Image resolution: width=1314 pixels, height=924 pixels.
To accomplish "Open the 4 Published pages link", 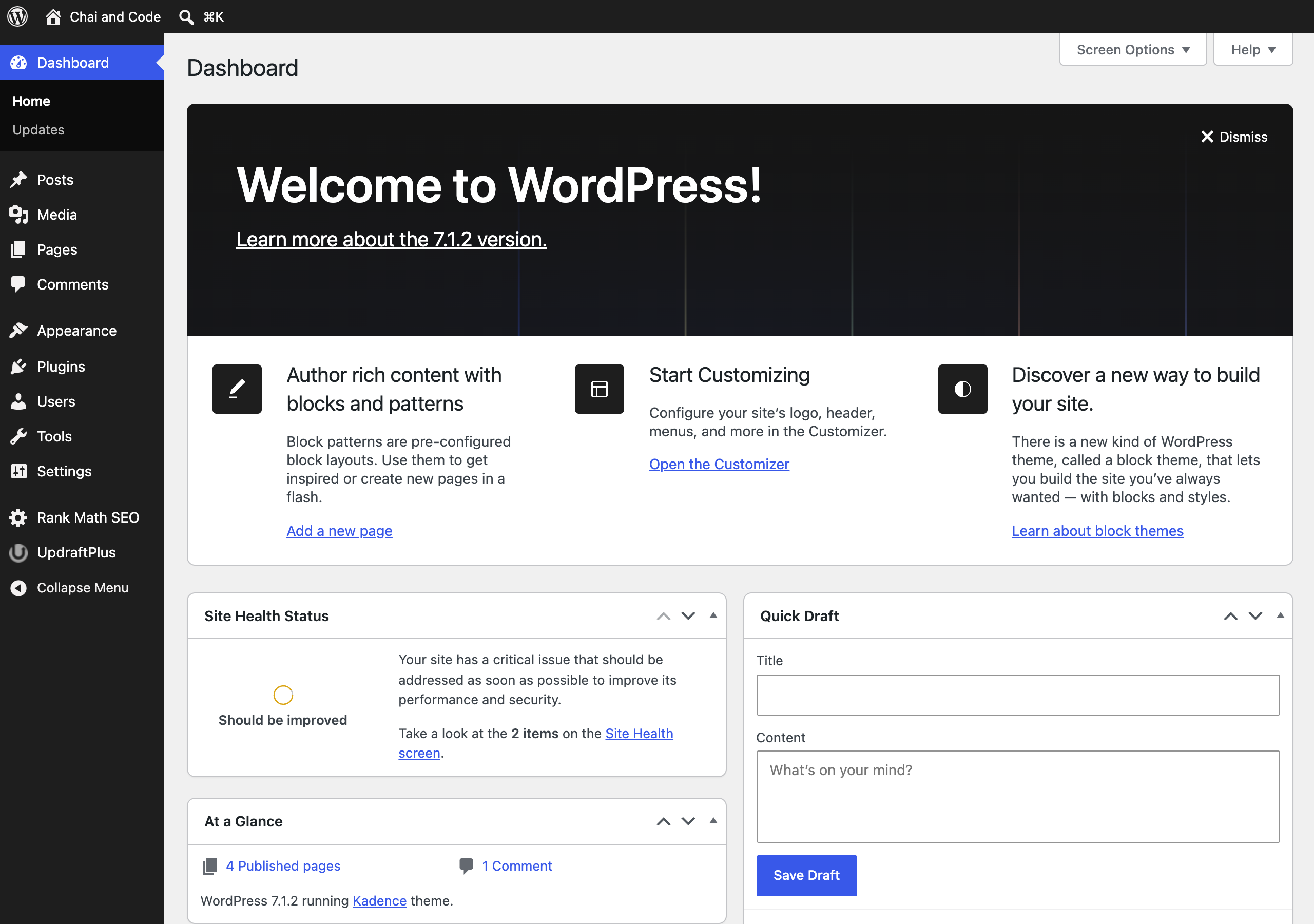I will pos(283,865).
